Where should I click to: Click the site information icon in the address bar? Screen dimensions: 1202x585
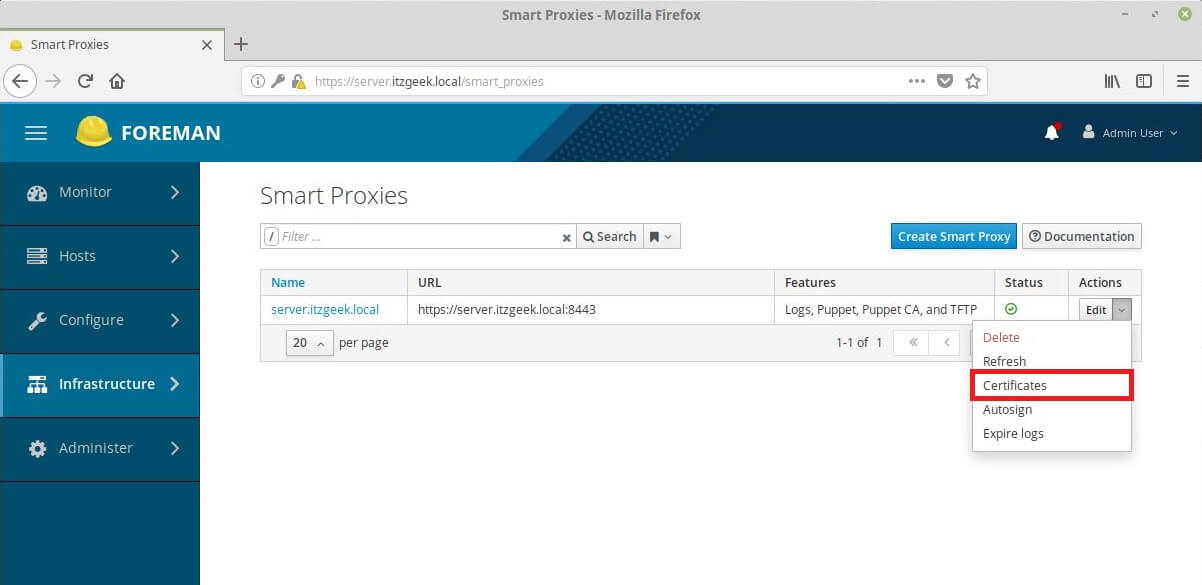[257, 81]
